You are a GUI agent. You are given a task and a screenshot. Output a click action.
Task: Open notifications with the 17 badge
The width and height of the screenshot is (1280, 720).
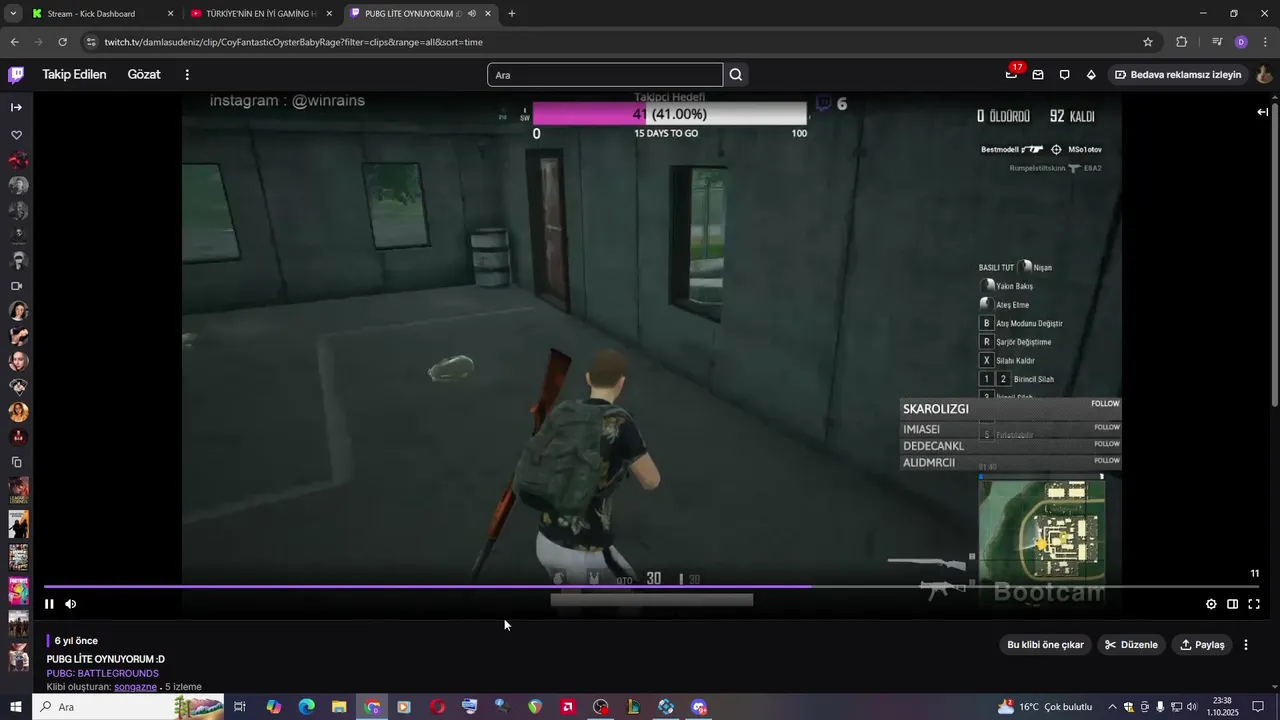pyautogui.click(x=1012, y=75)
